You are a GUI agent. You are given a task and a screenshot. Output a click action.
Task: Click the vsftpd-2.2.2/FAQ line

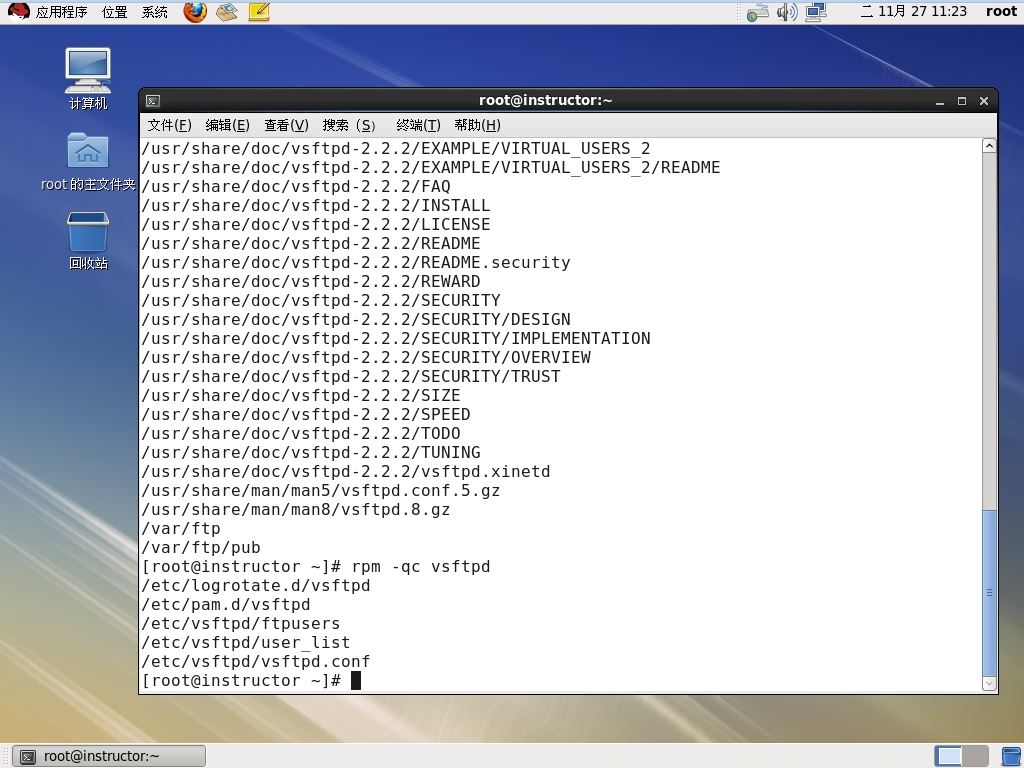[x=296, y=187]
